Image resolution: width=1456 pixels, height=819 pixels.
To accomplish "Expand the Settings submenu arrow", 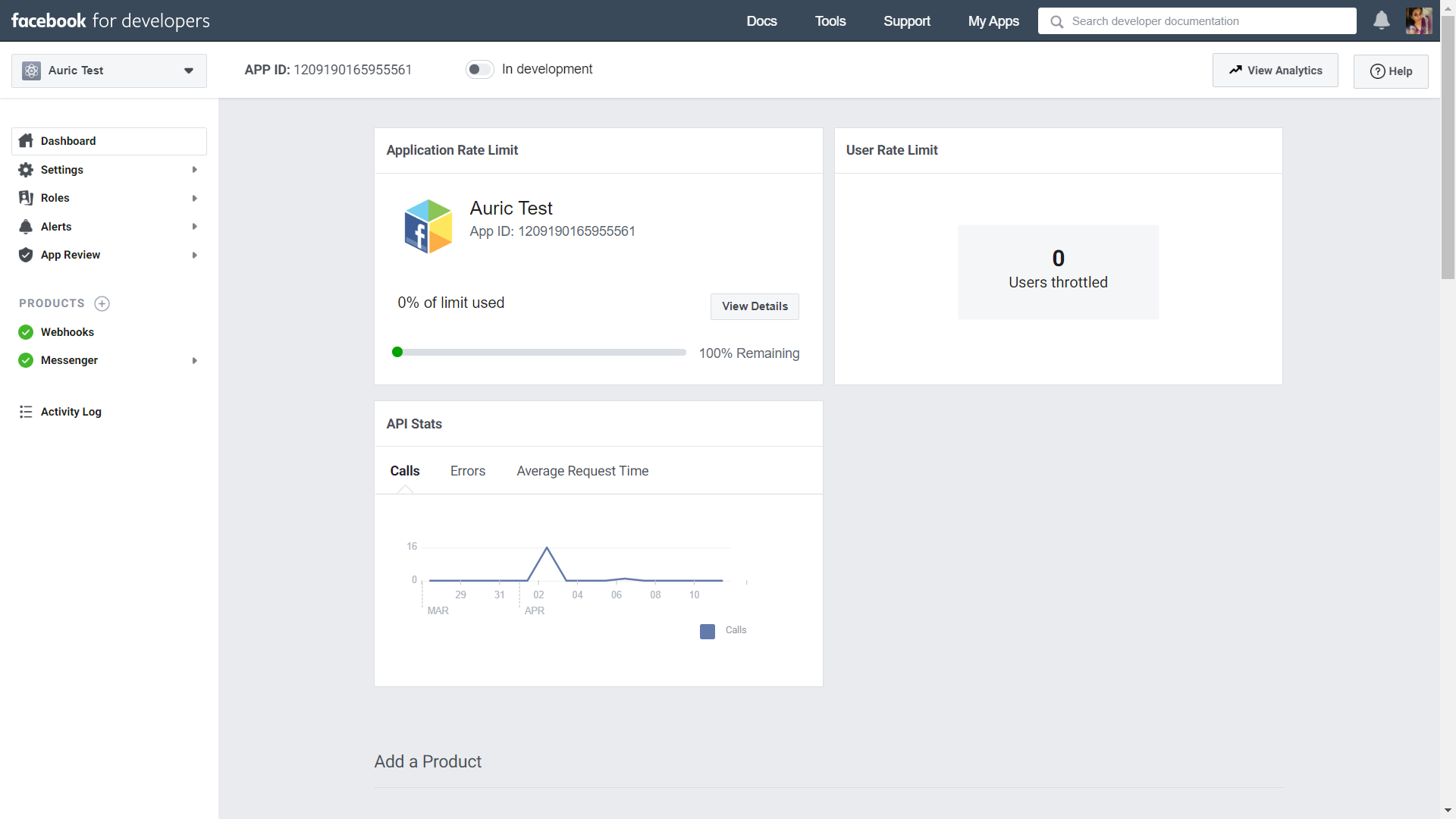I will click(195, 170).
